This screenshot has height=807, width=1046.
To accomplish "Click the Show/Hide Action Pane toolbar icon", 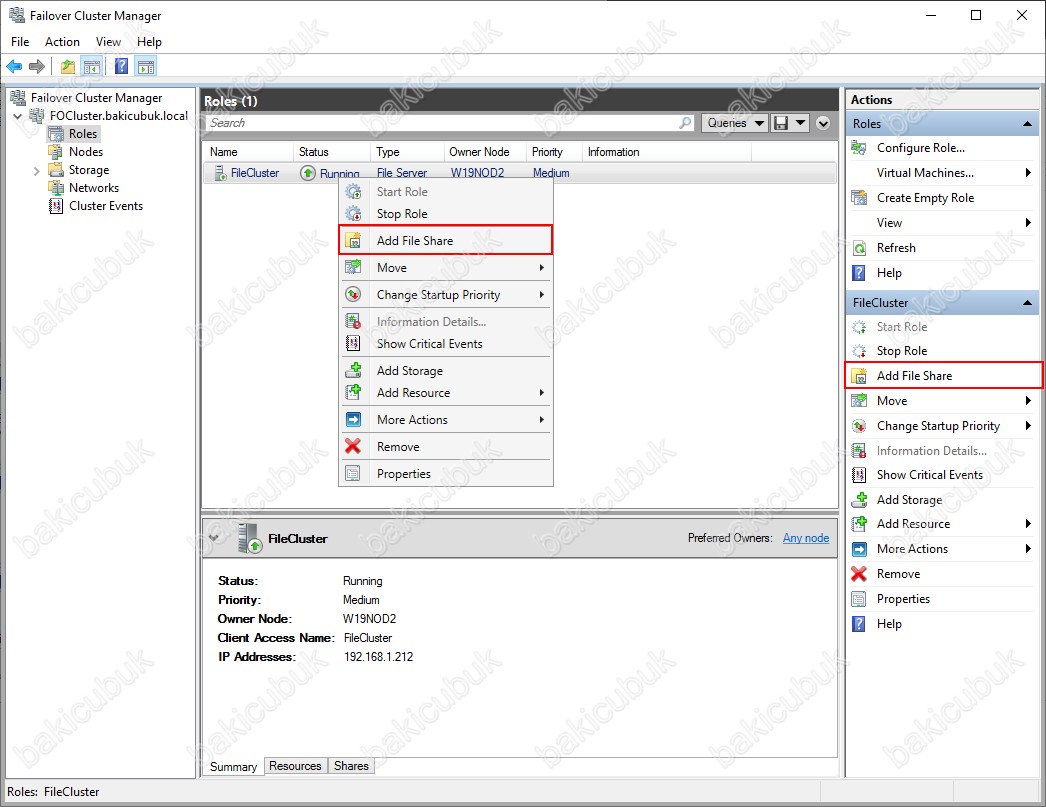I will point(146,67).
